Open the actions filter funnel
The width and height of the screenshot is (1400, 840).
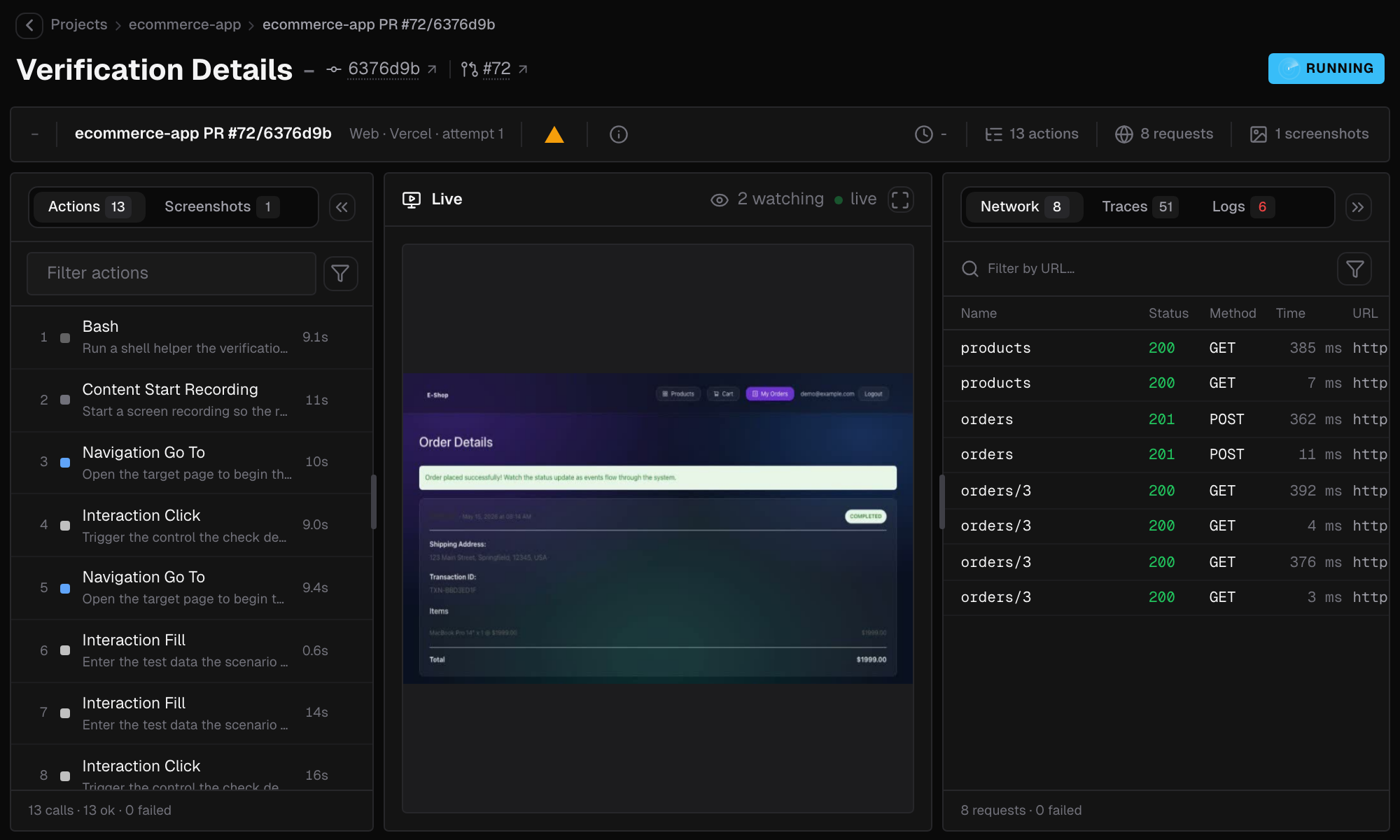[x=340, y=273]
